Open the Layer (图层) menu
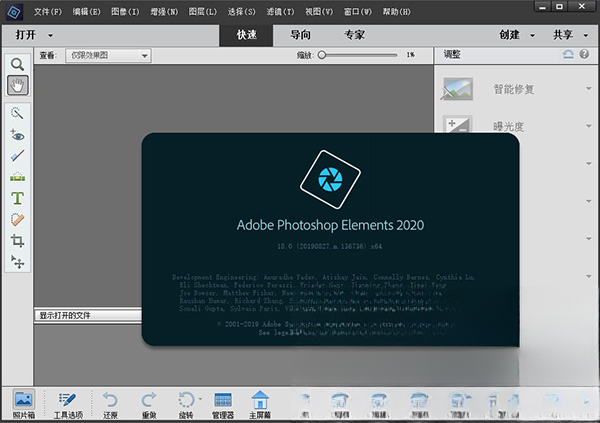 tap(203, 12)
